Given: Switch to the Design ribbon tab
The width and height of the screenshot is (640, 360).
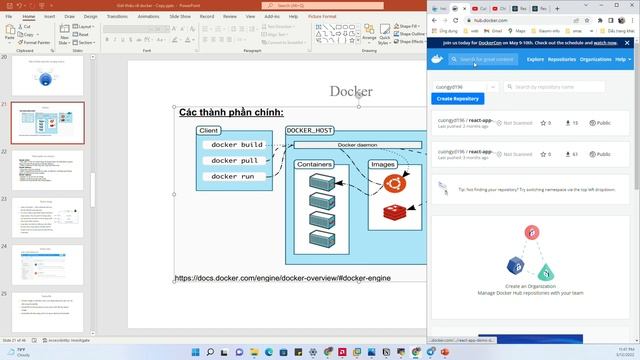Looking at the screenshot, I should click(90, 16).
